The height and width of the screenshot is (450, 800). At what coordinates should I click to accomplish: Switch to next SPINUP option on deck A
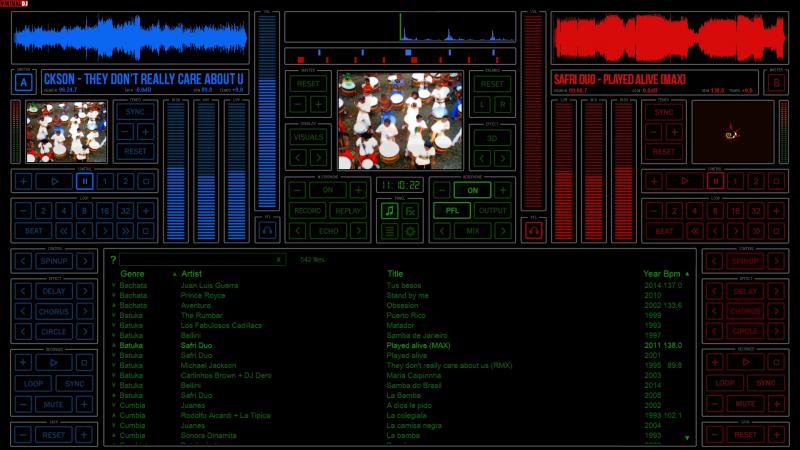pos(85,261)
